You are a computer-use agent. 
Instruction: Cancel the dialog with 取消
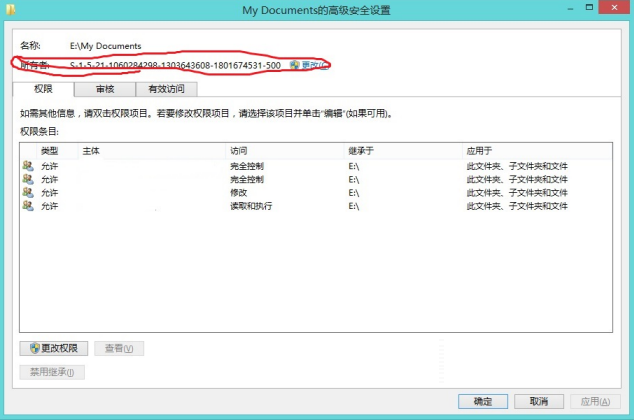pos(539,401)
